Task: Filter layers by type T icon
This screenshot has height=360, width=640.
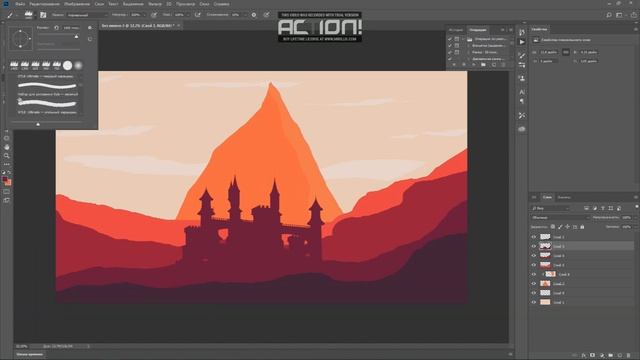Action: point(602,208)
